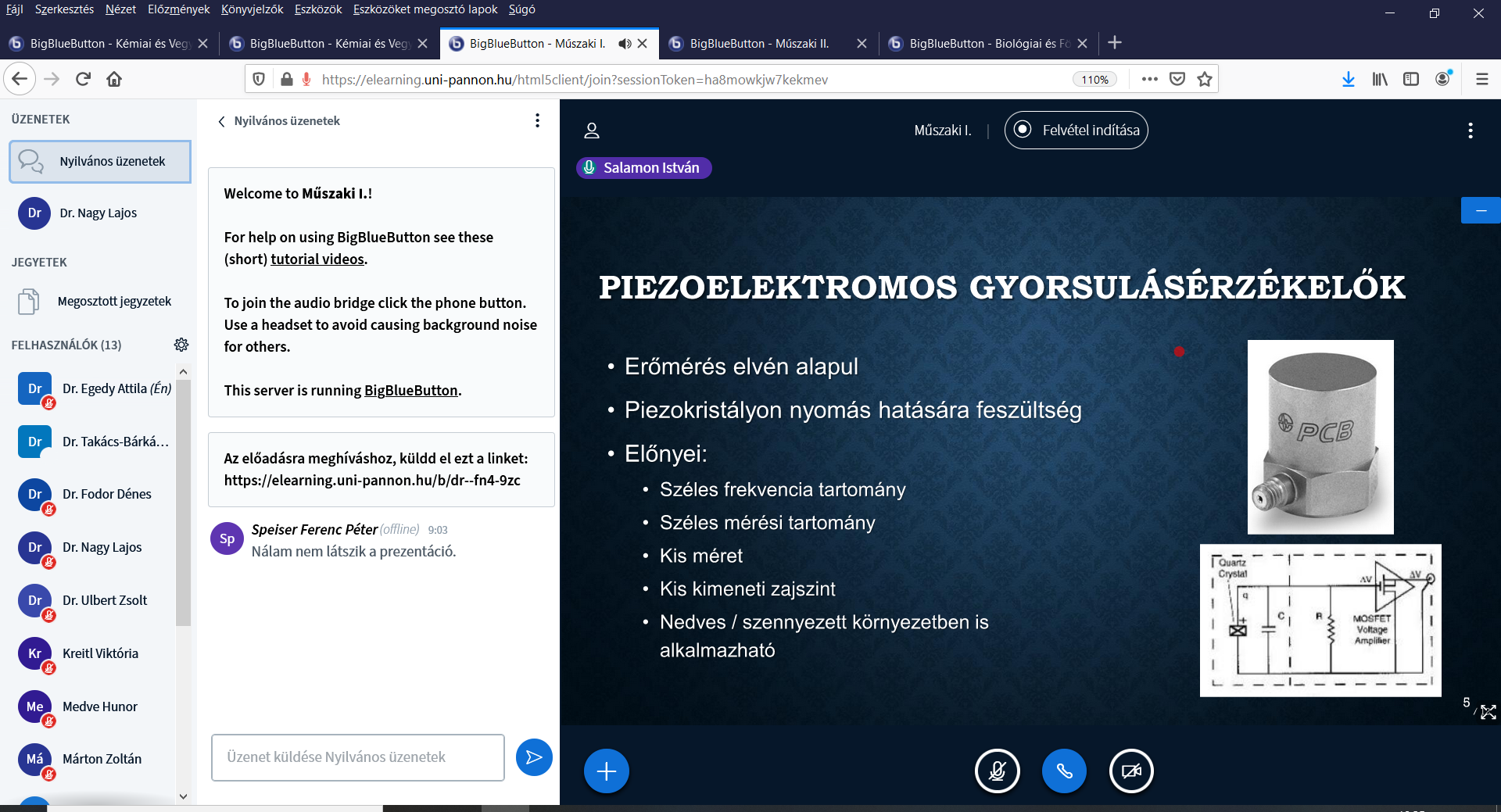
Task: Switch to the BigBlueButton Műszaki II. tab
Action: click(x=758, y=44)
